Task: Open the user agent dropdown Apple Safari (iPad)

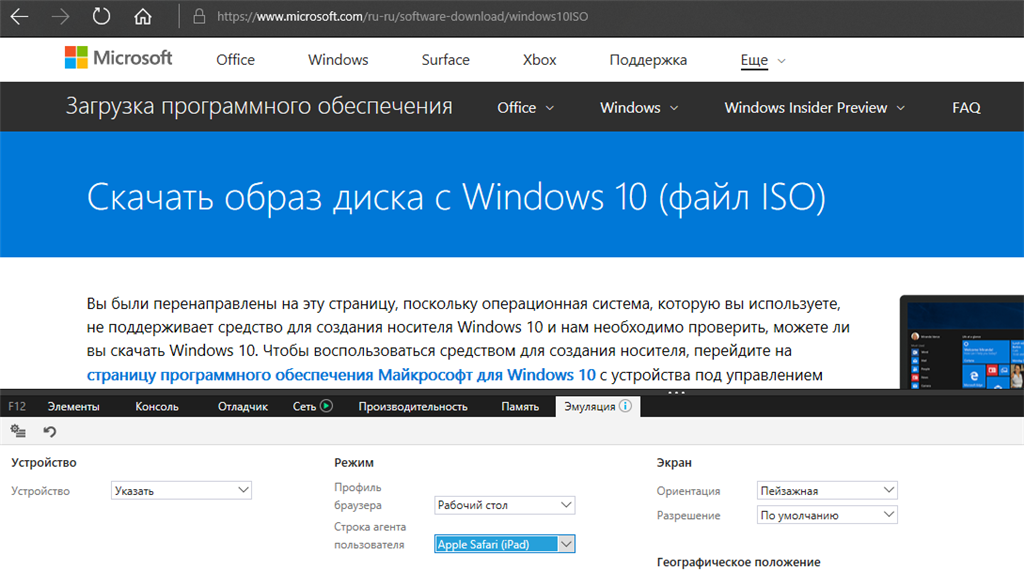Action: [504, 544]
